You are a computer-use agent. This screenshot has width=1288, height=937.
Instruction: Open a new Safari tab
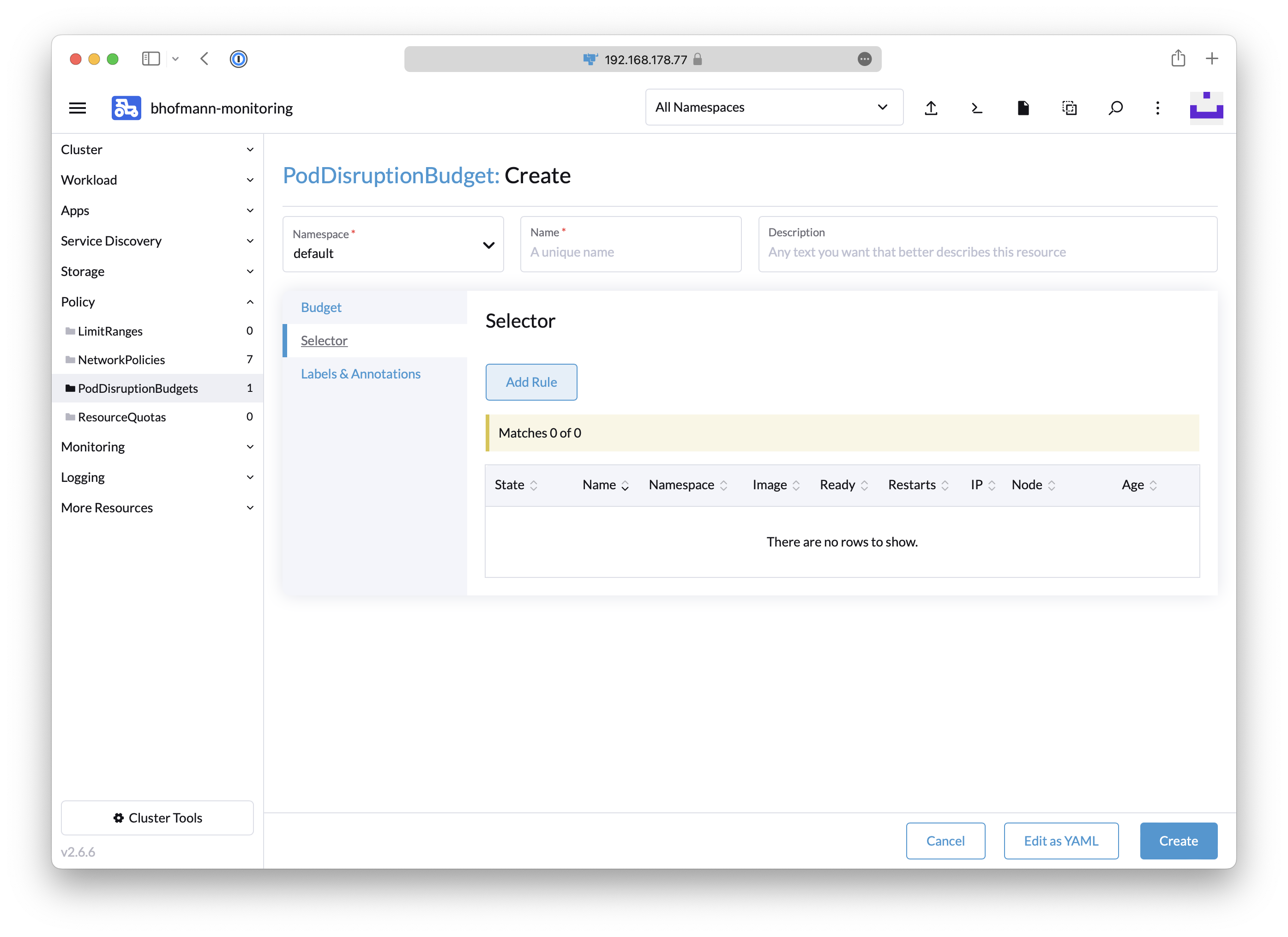point(1212,59)
